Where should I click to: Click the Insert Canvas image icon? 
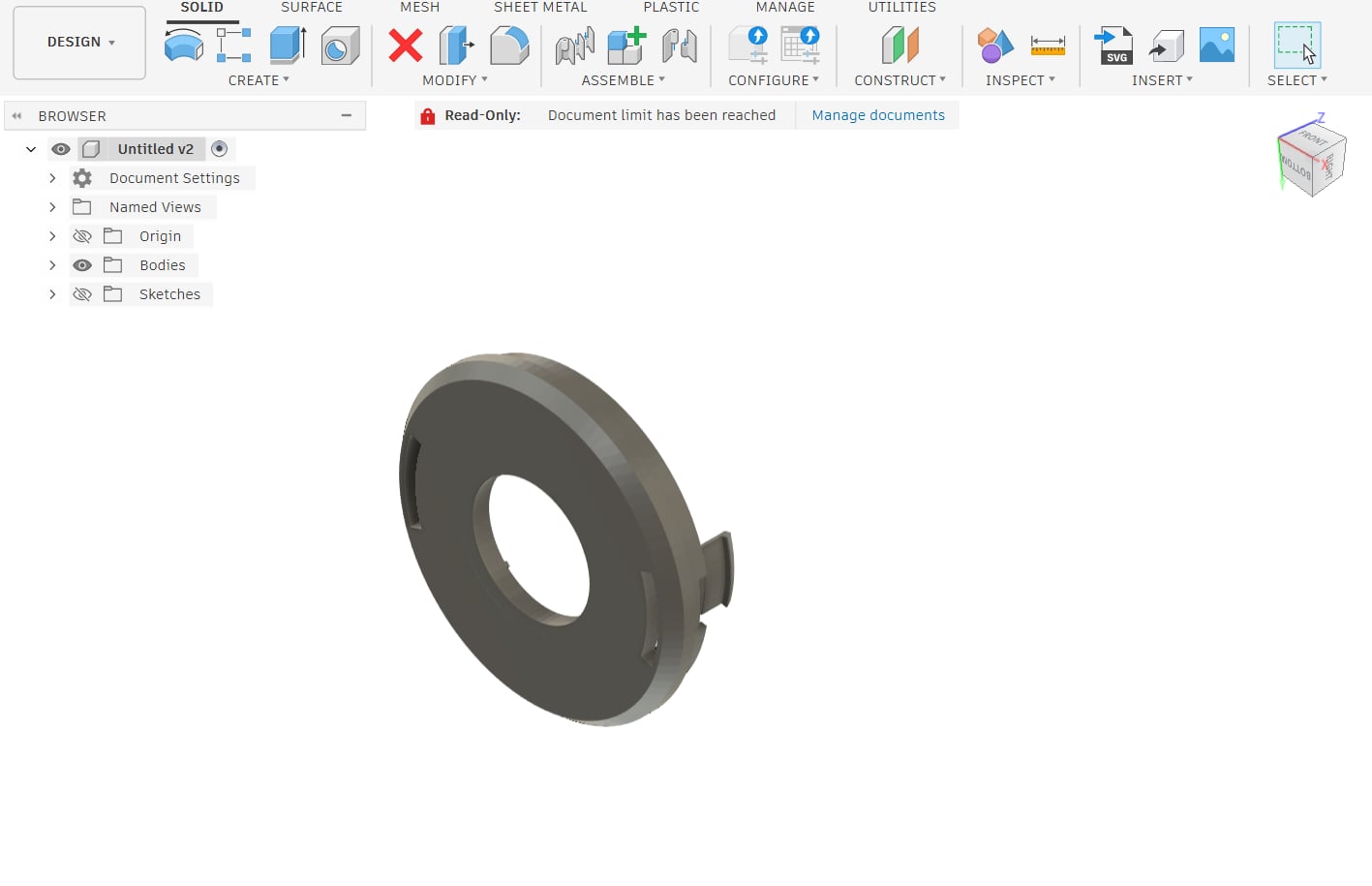pyautogui.click(x=1216, y=46)
